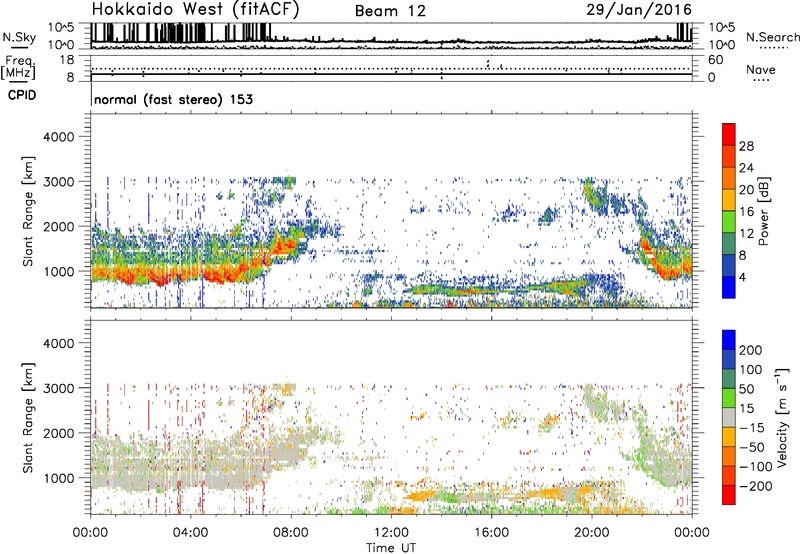Select the 'Beam 12' header label
Image resolution: width=800 pixels, height=554 pixels.
point(390,11)
